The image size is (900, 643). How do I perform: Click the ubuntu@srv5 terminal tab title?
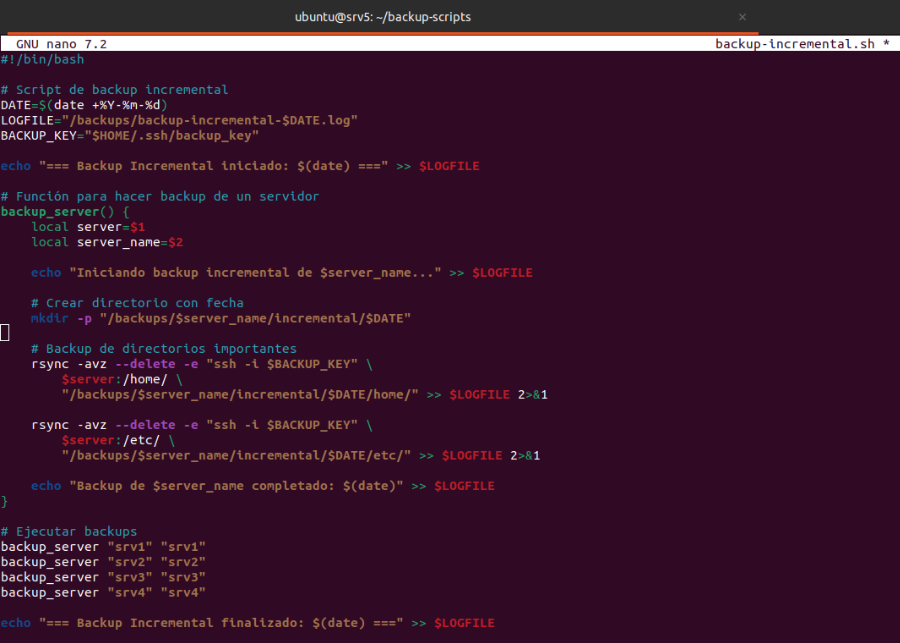(383, 17)
